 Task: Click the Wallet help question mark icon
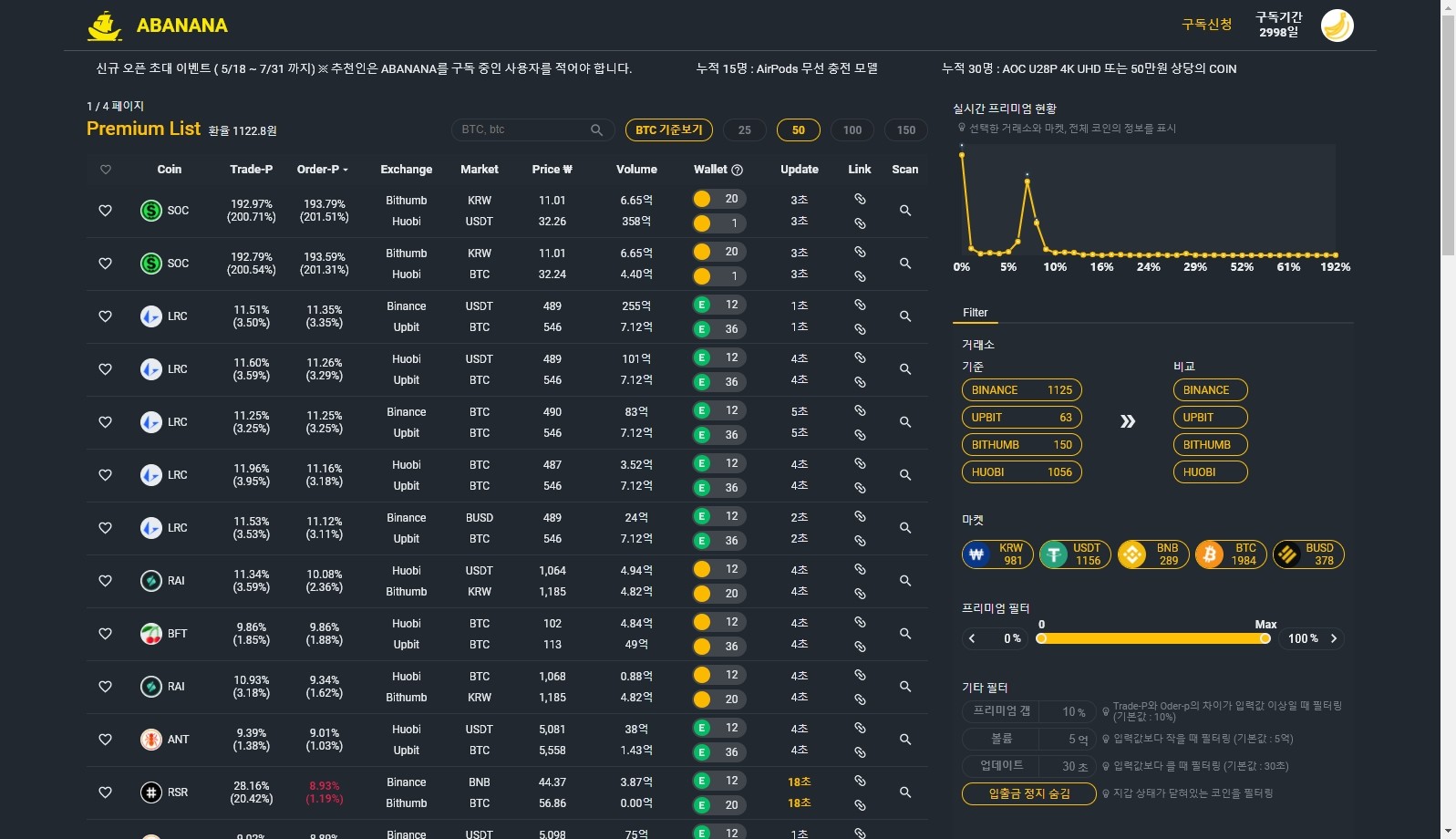(x=738, y=170)
